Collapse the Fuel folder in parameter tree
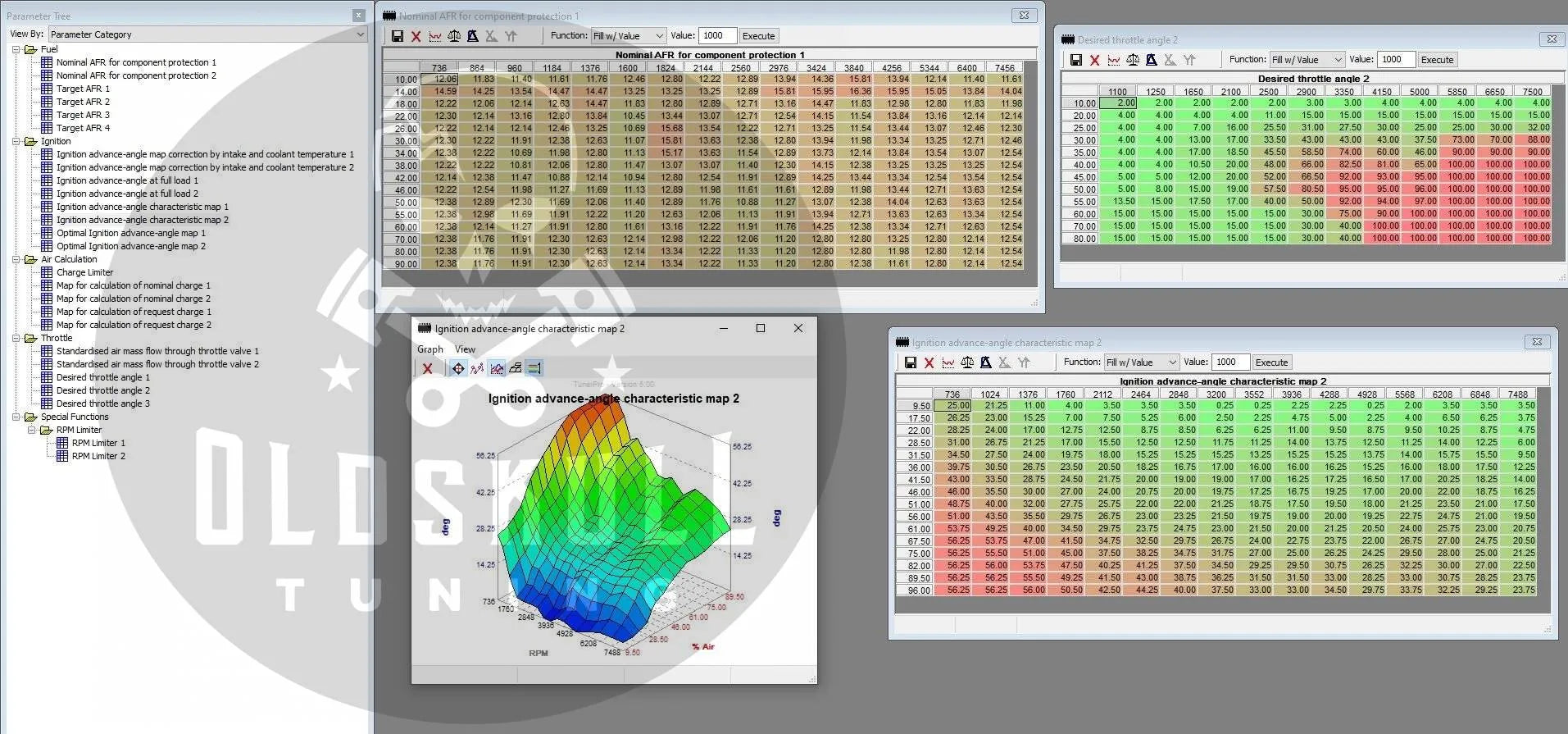1568x734 pixels. [x=16, y=49]
